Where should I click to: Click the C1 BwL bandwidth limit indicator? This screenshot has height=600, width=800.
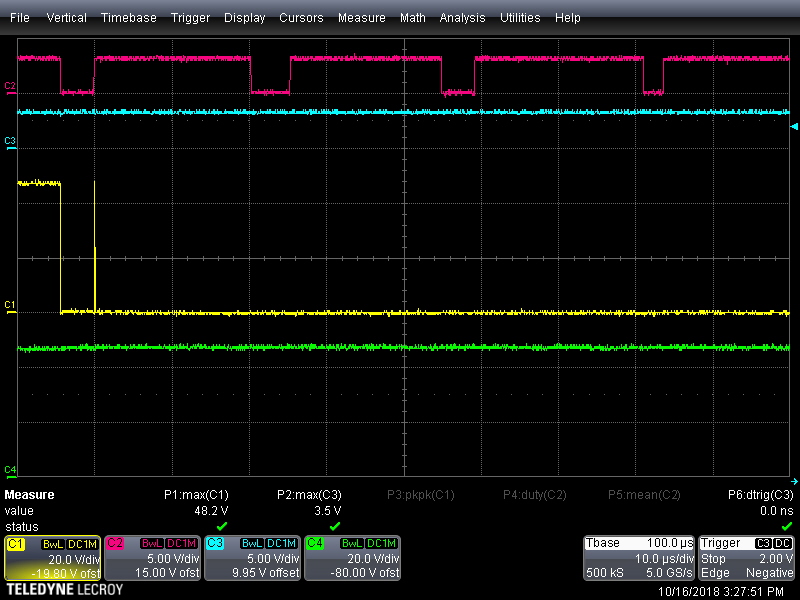(x=53, y=544)
